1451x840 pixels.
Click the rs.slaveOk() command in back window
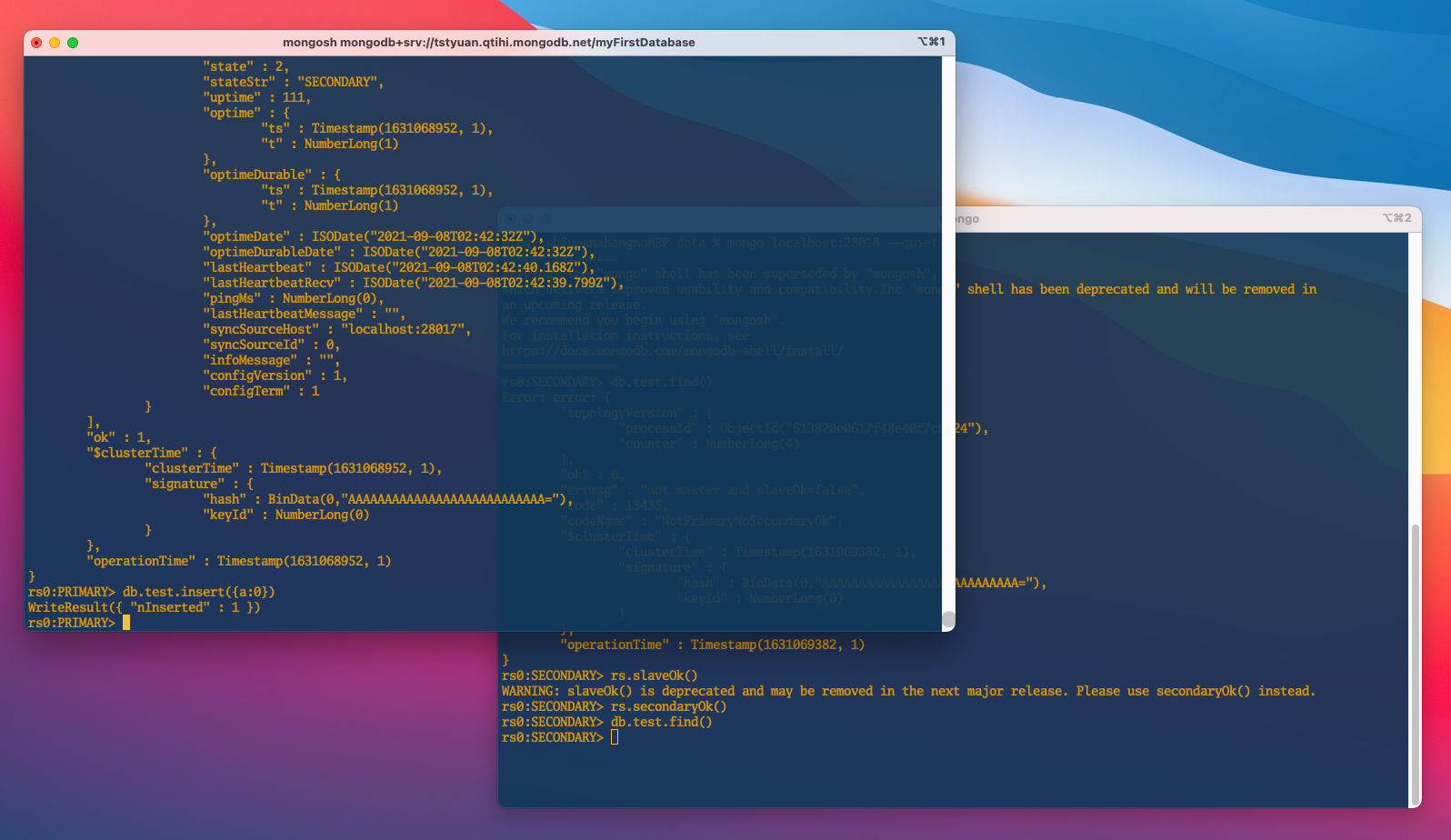click(655, 675)
